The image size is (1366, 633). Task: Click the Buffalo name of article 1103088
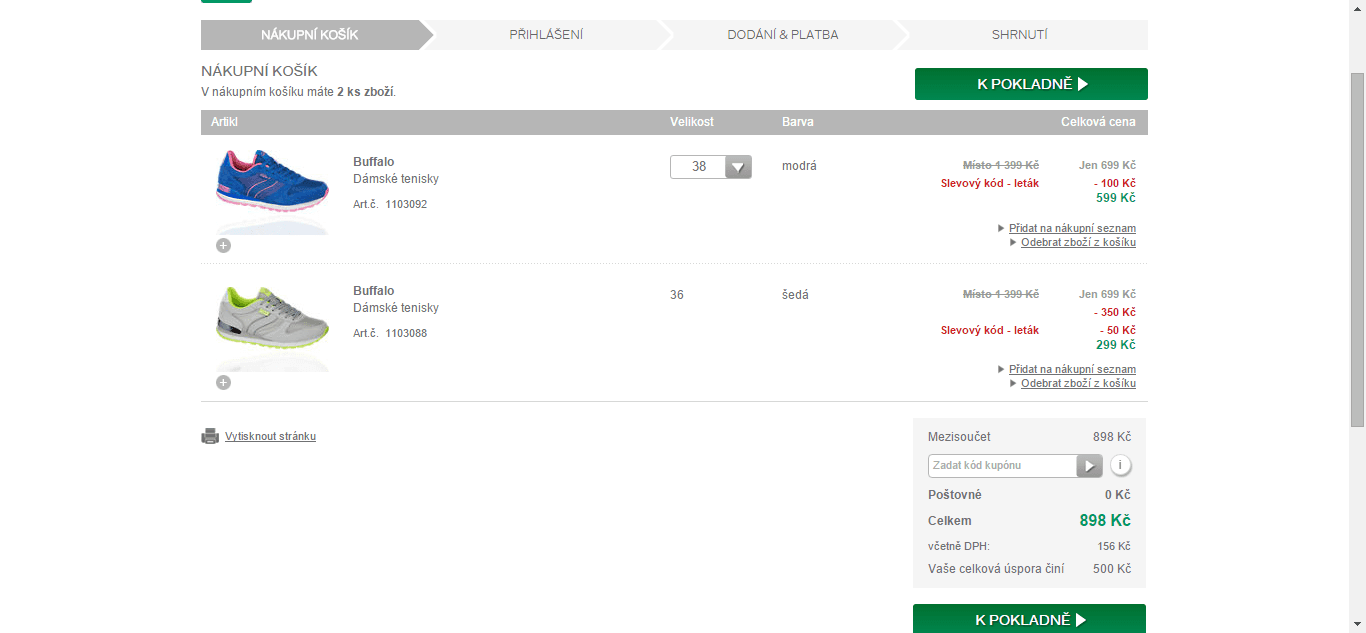click(373, 291)
